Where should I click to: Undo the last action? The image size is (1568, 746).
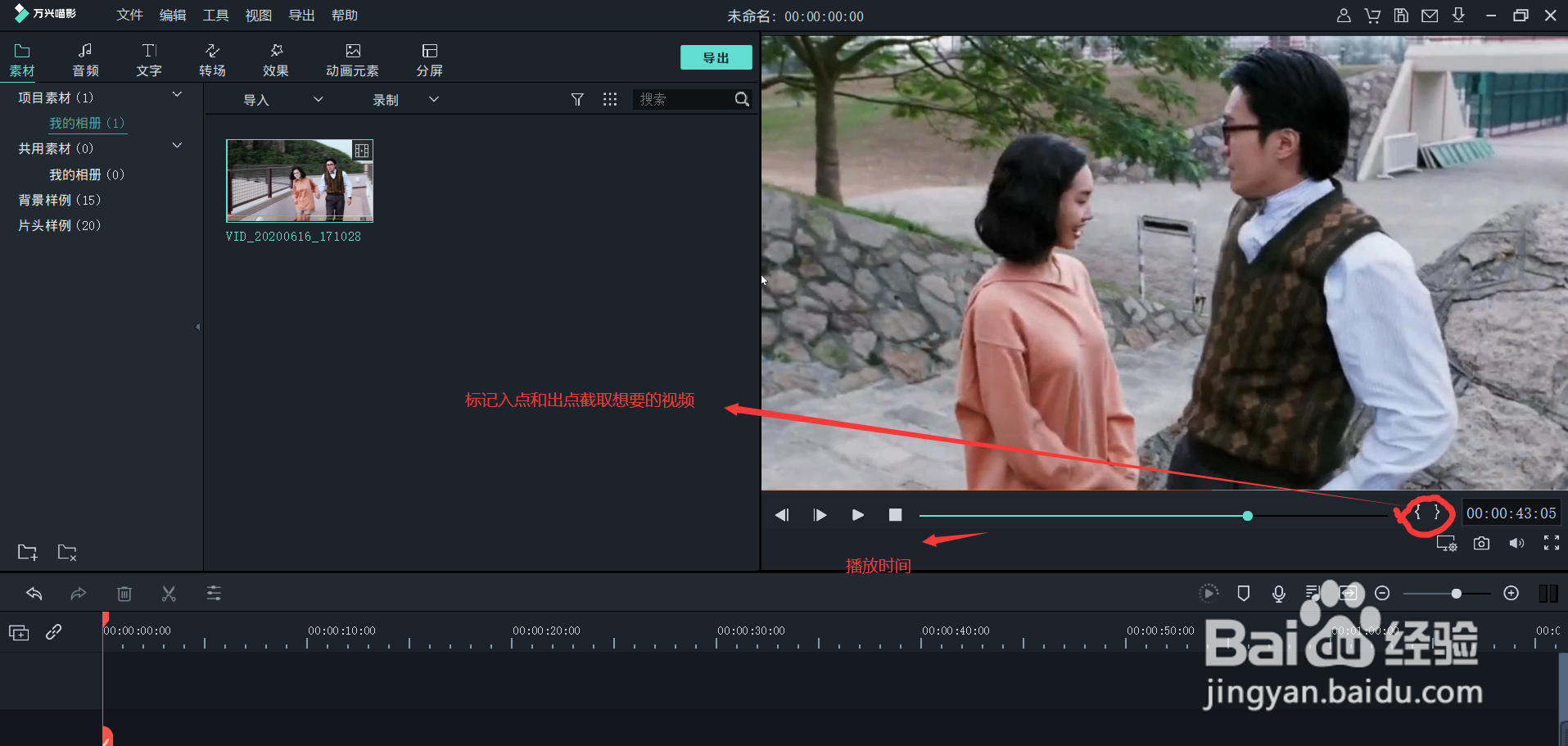pyautogui.click(x=34, y=594)
